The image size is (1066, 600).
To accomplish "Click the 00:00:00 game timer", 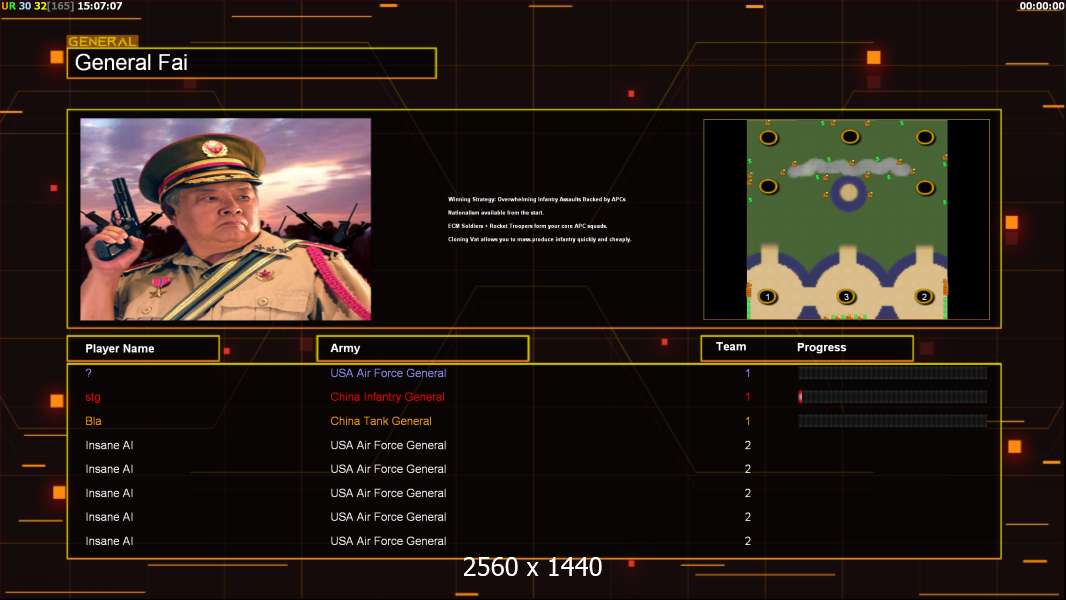I will [x=1042, y=6].
